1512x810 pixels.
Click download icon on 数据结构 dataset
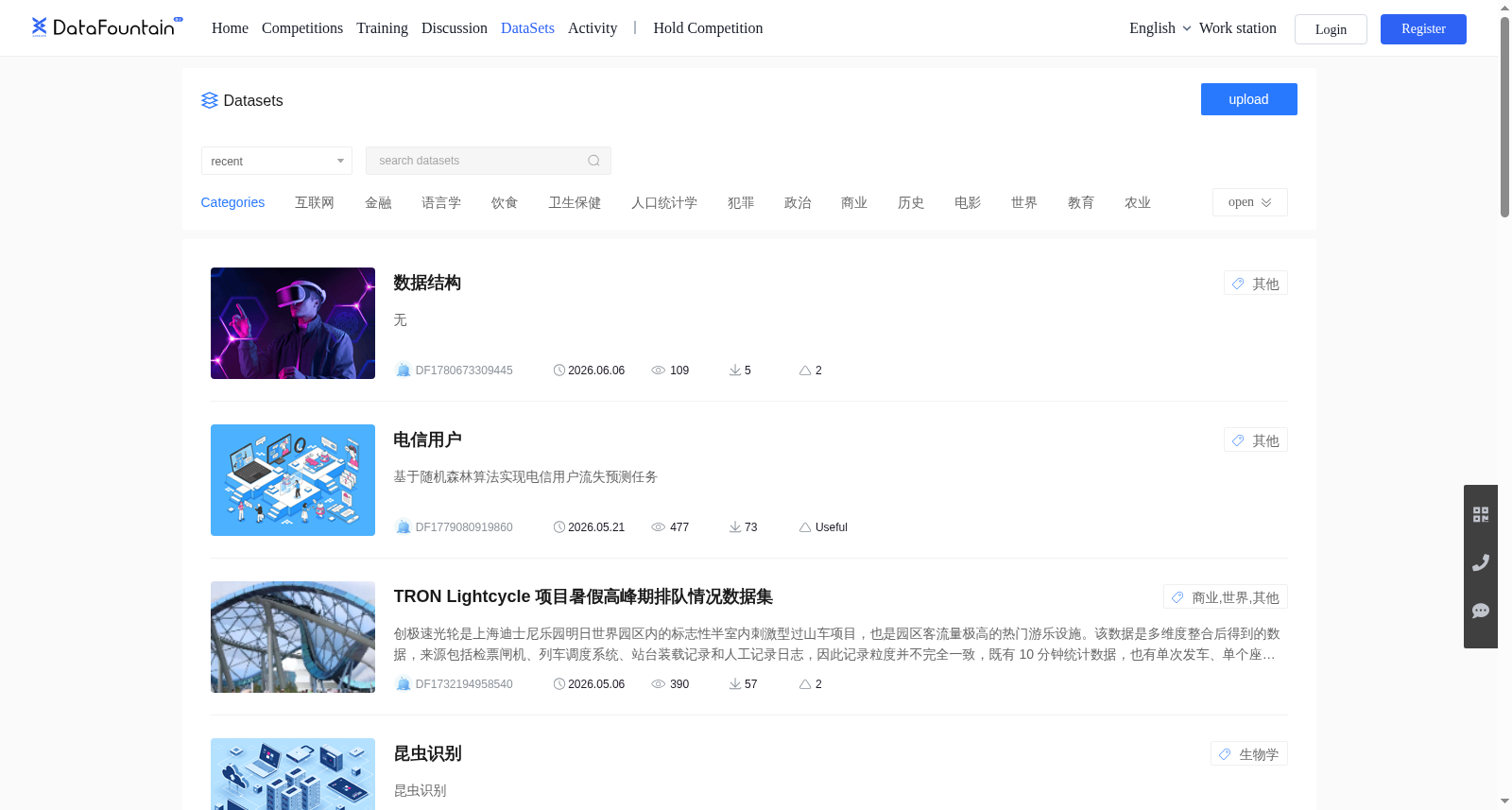(735, 371)
